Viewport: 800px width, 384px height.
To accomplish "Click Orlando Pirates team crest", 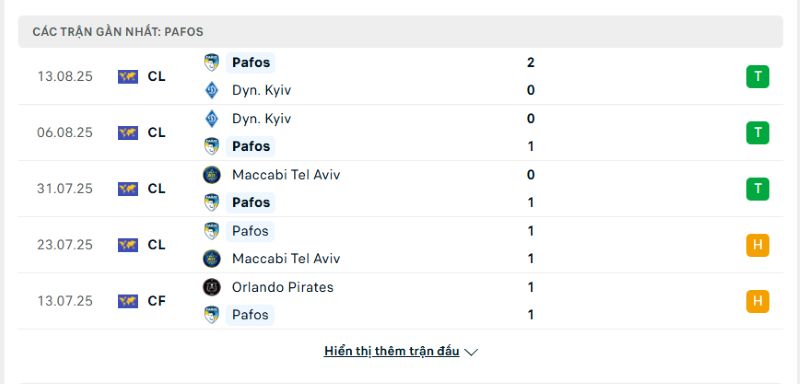I will (211, 287).
